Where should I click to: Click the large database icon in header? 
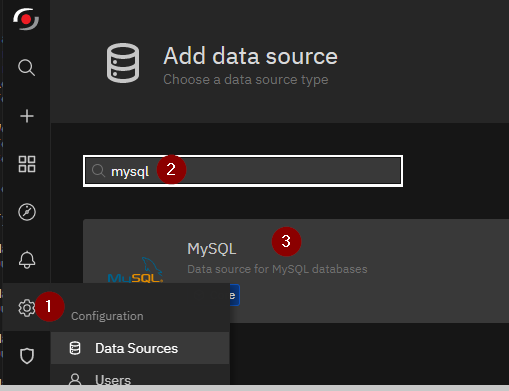pyautogui.click(x=123, y=63)
